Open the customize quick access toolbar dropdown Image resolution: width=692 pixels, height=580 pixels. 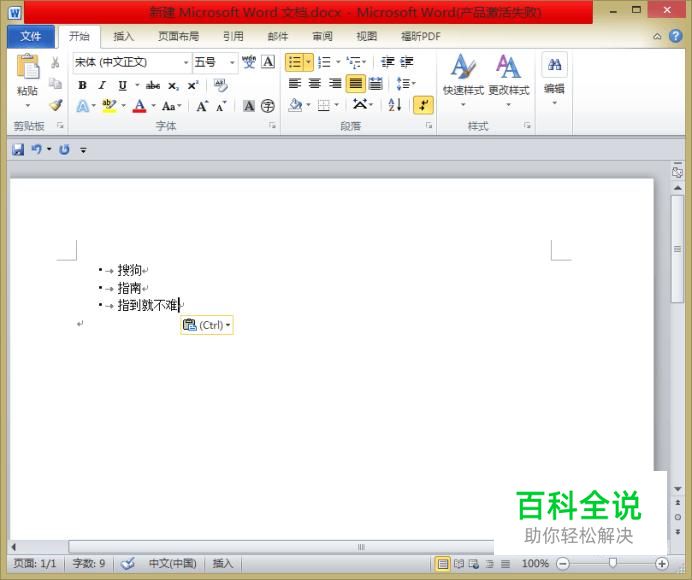(x=83, y=150)
